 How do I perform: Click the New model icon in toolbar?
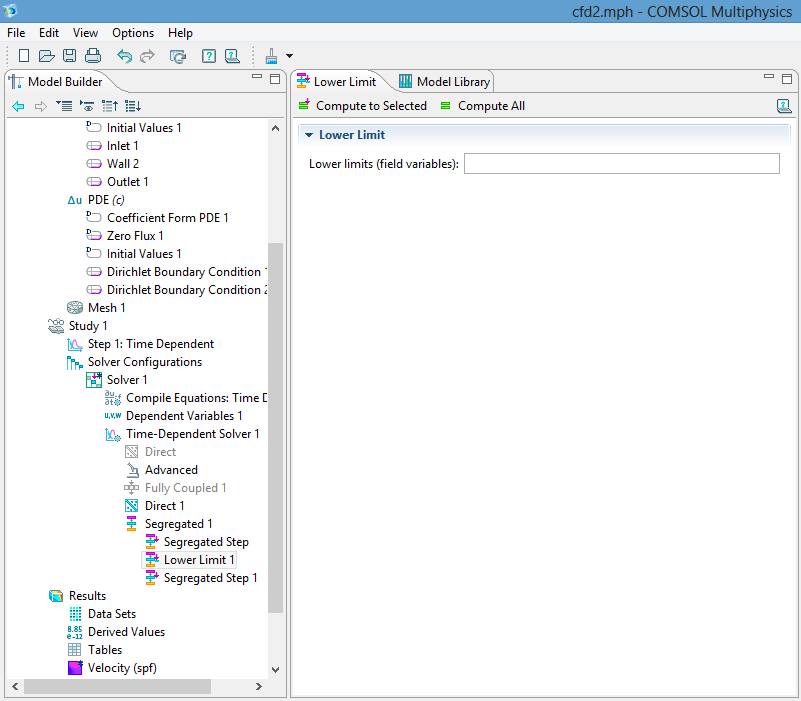click(x=24, y=56)
